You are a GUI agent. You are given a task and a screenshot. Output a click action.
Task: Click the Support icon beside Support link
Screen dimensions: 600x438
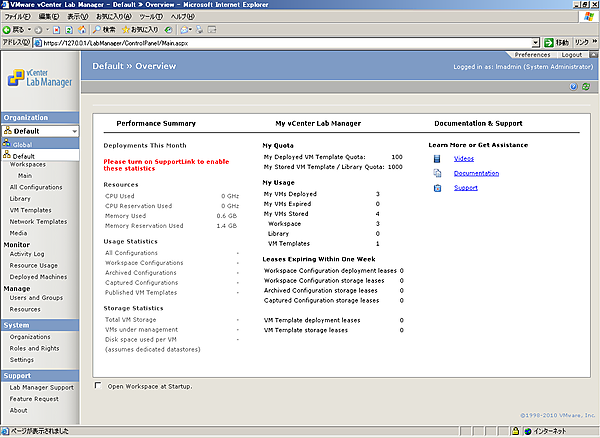click(437, 188)
